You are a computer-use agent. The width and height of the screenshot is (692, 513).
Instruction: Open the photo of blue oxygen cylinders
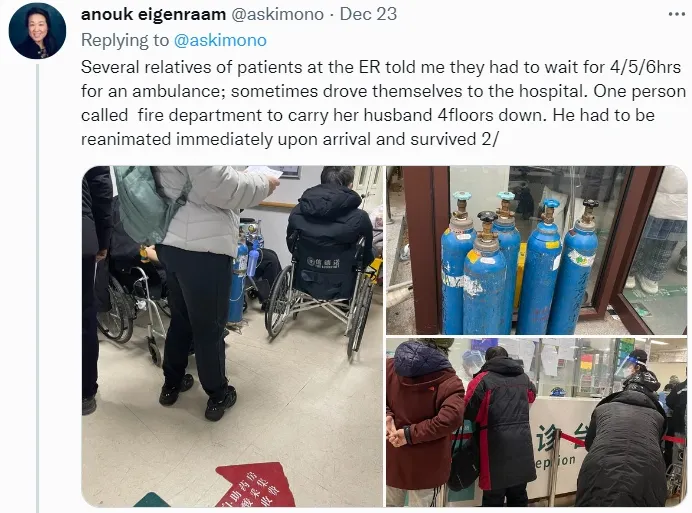tap(537, 250)
